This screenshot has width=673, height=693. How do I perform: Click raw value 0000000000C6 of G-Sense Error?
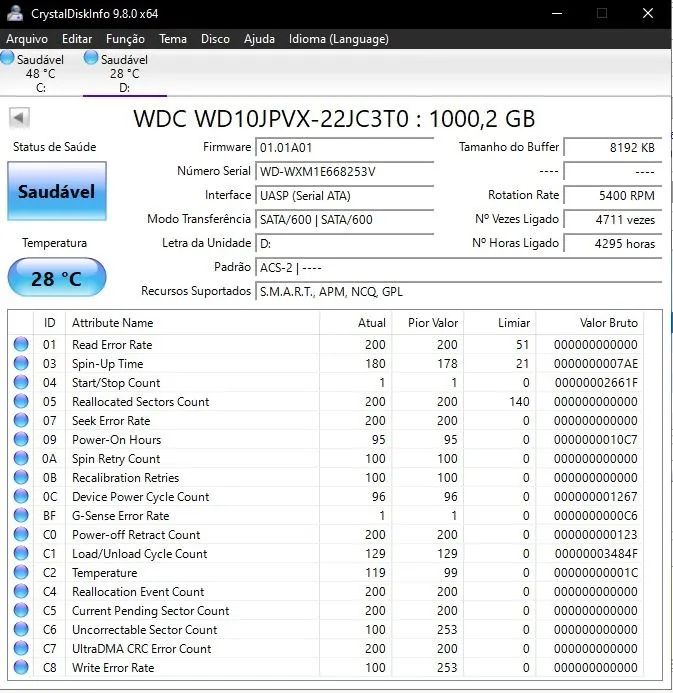(596, 516)
